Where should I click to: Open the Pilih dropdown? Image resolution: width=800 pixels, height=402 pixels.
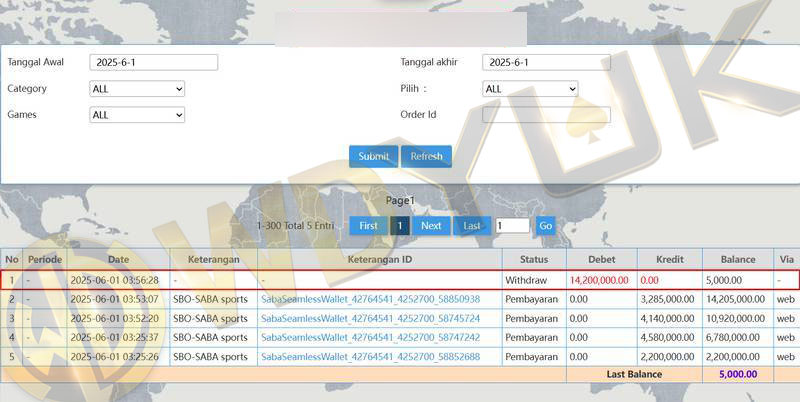(x=530, y=89)
